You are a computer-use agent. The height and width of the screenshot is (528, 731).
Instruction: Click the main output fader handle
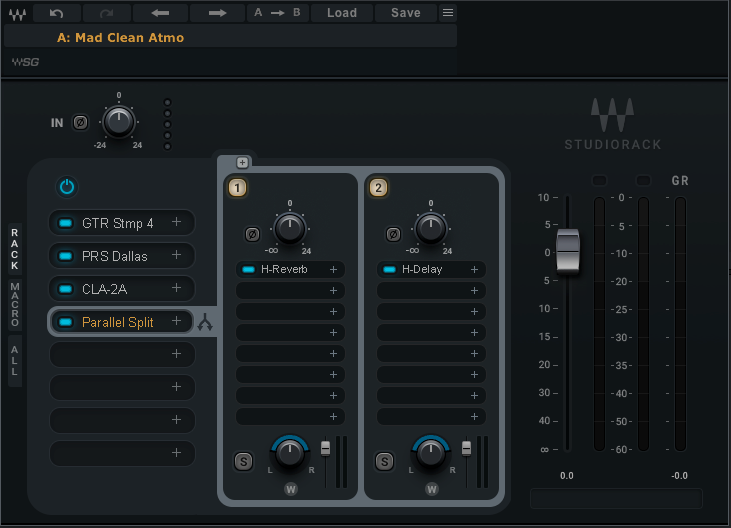click(x=568, y=250)
